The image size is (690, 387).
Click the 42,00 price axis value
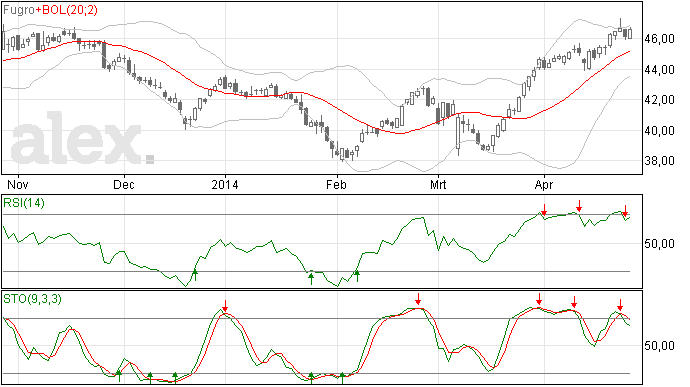pos(659,100)
